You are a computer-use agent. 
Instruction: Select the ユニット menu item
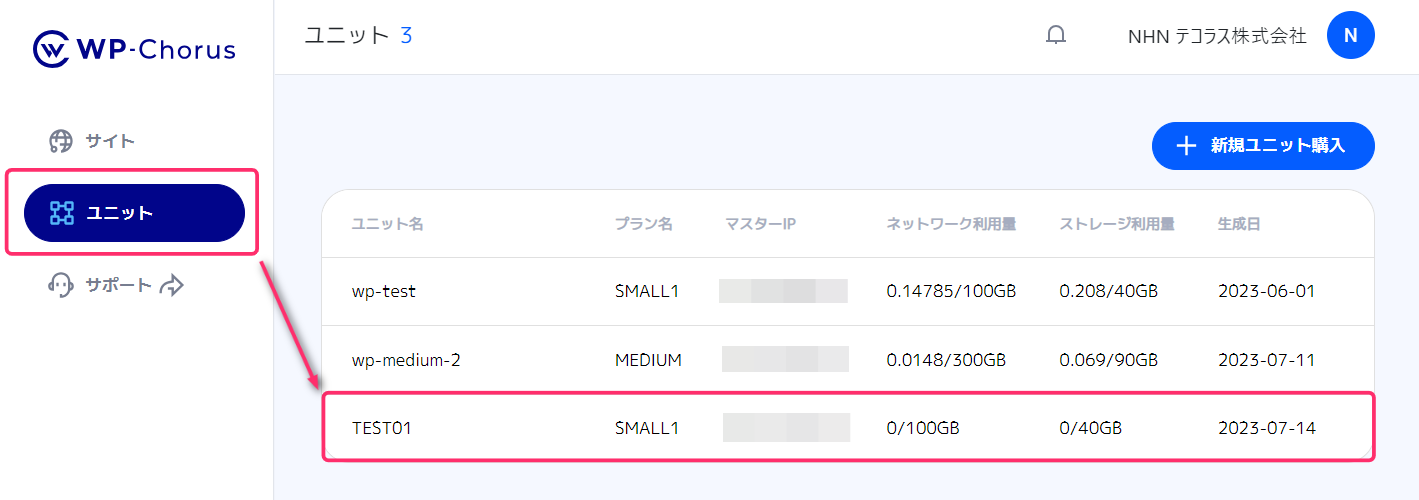134,213
